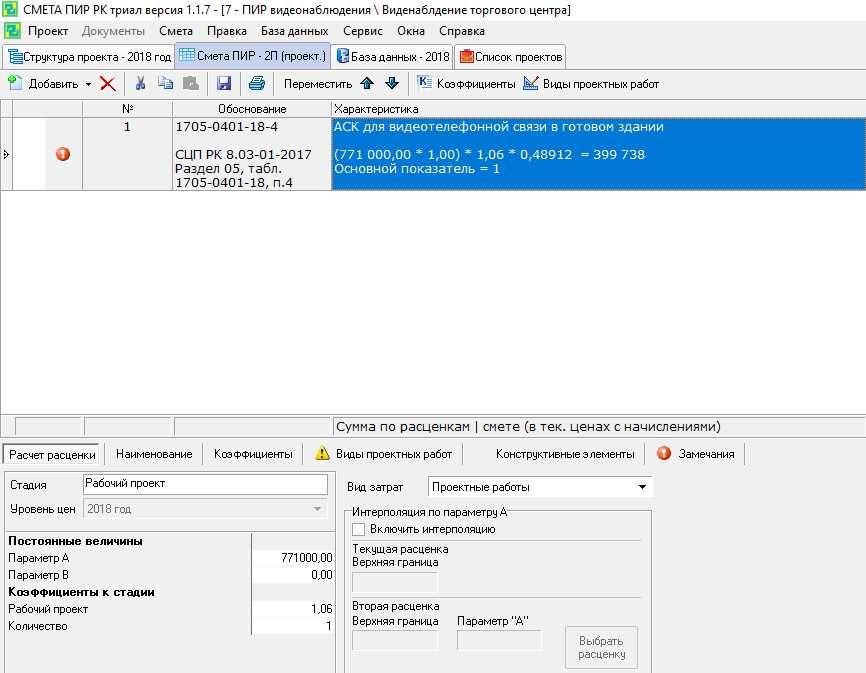Screen dimensions: 866x673
Task: Open the Справка menu
Action: (462, 31)
